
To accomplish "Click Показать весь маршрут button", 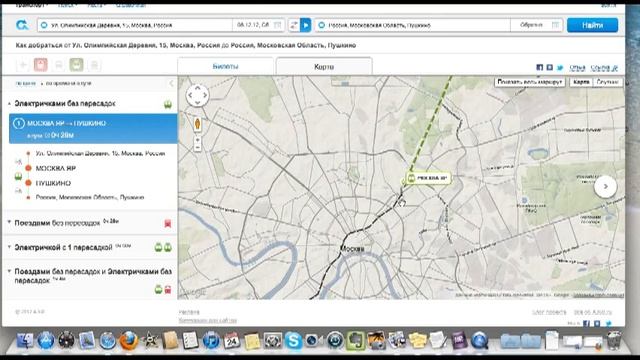I will tap(530, 82).
